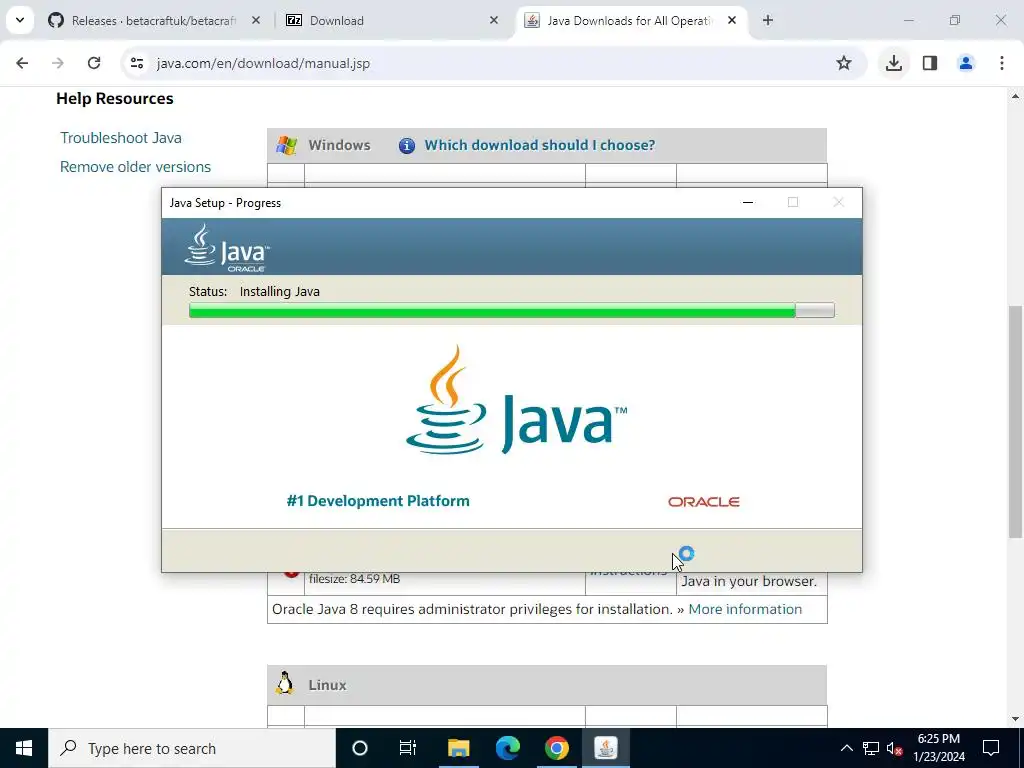Open network status tray icon

[871, 748]
